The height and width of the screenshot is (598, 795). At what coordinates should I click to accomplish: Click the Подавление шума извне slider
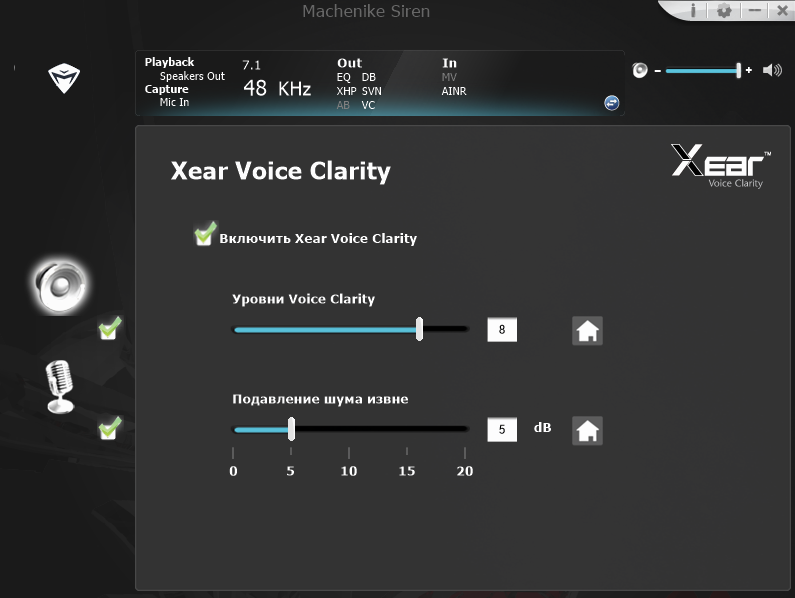(350, 429)
